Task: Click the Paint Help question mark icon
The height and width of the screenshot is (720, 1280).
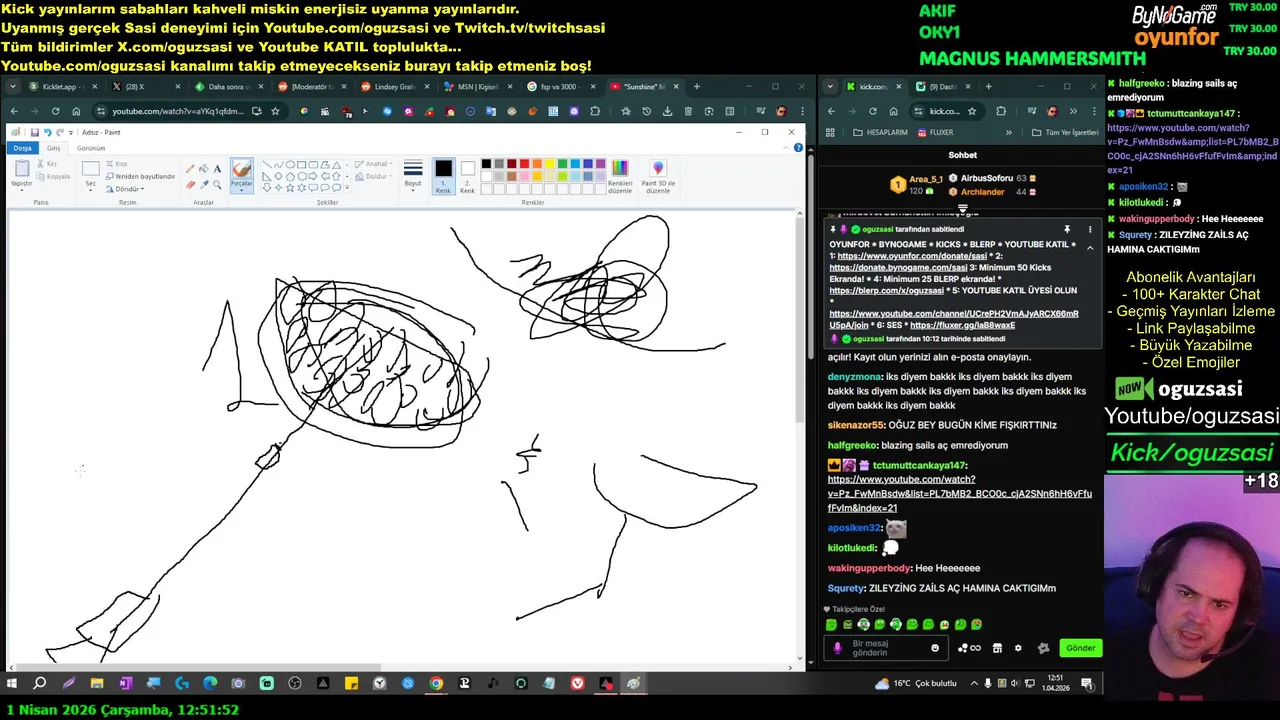Action: tap(797, 148)
